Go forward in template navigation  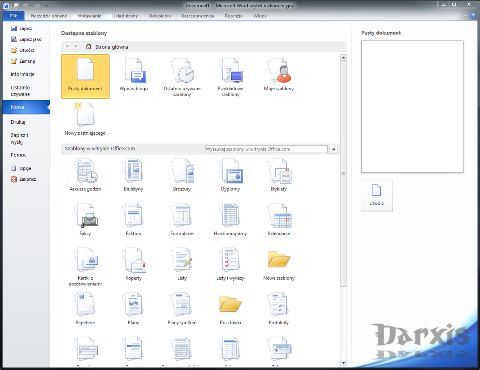click(x=76, y=47)
